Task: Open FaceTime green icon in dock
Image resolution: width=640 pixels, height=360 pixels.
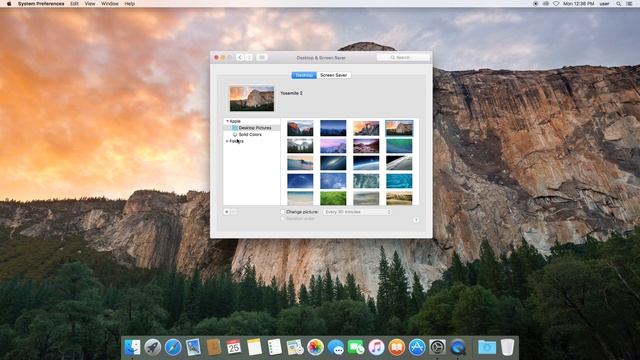Action: (356, 347)
